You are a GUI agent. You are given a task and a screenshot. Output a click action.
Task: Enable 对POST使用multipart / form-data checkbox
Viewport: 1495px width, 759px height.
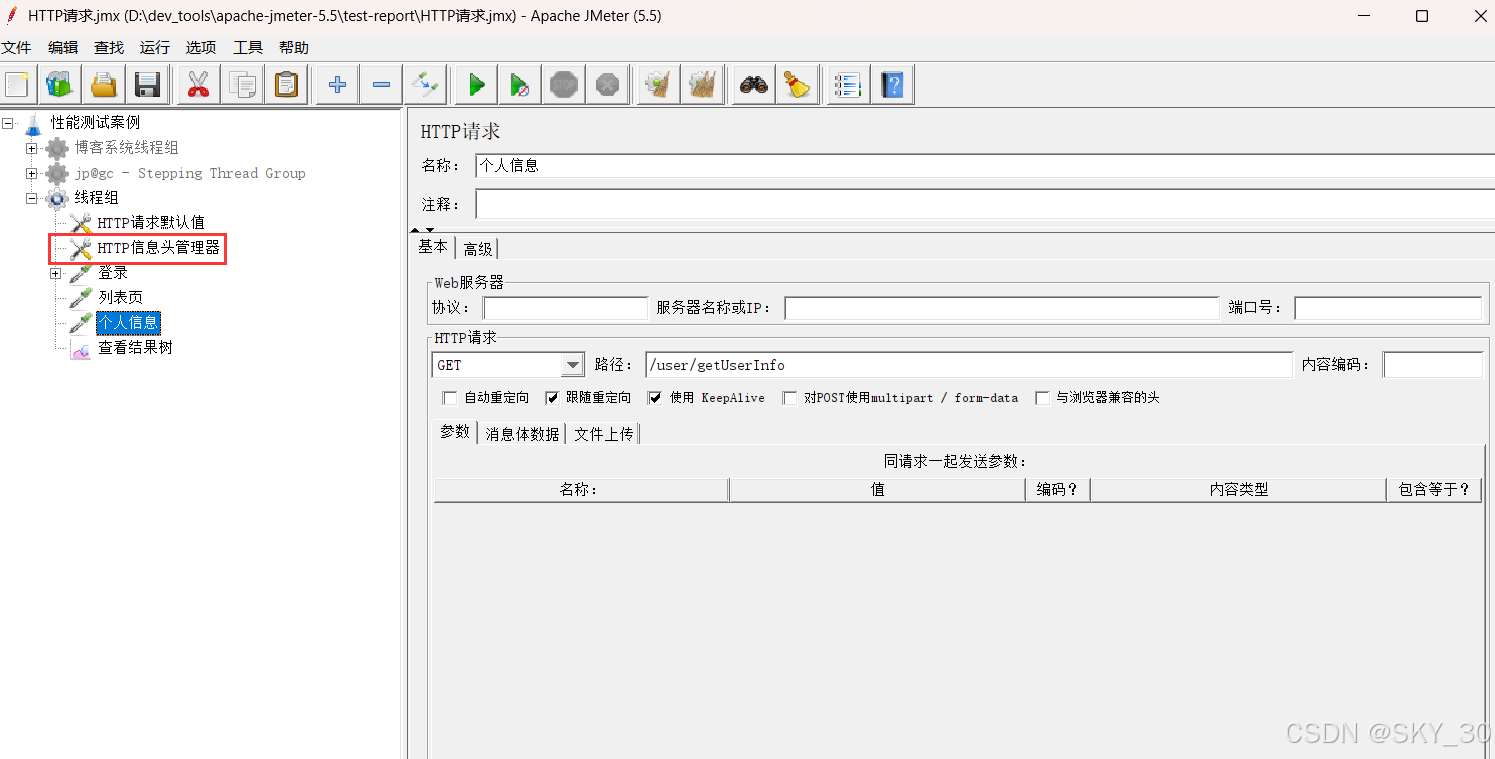(x=790, y=398)
